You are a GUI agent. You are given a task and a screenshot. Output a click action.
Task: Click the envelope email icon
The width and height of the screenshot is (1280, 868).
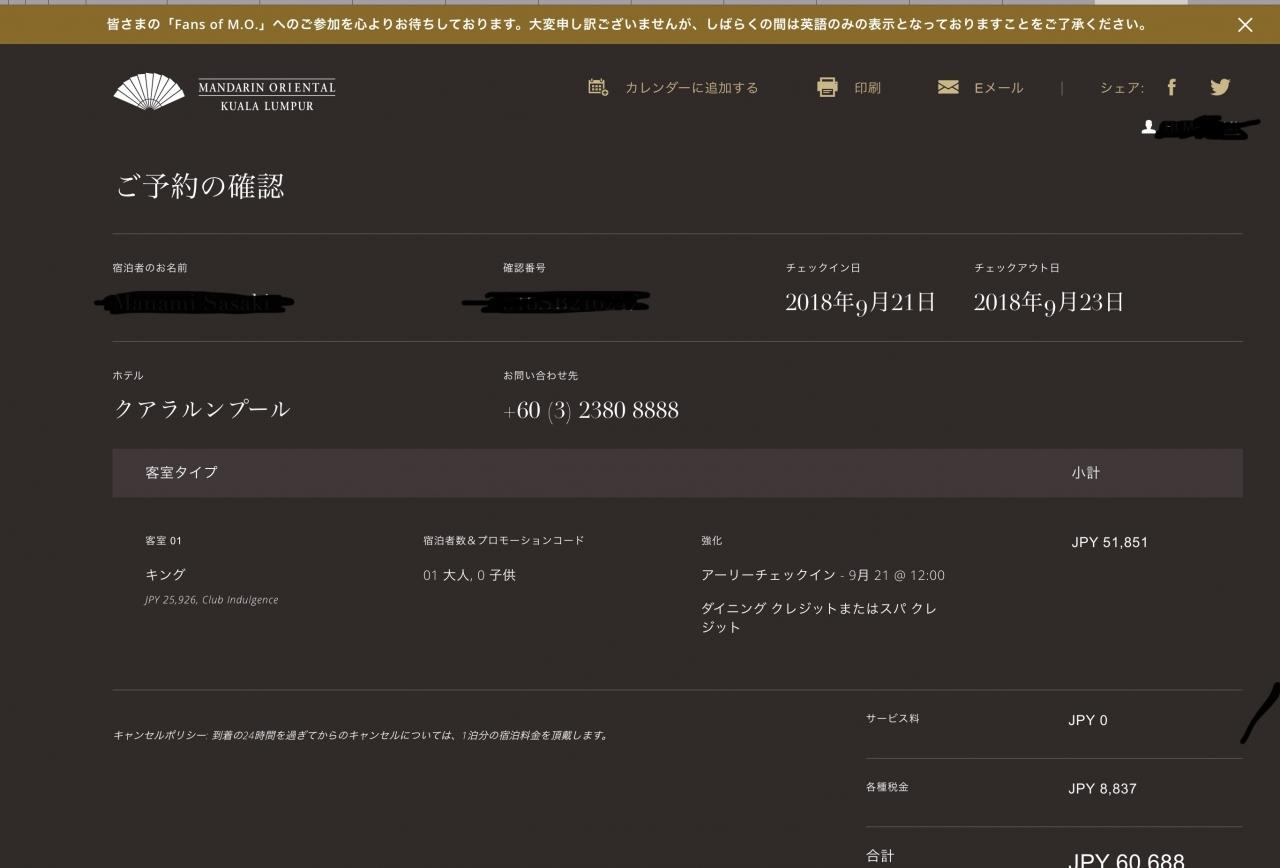click(x=948, y=87)
